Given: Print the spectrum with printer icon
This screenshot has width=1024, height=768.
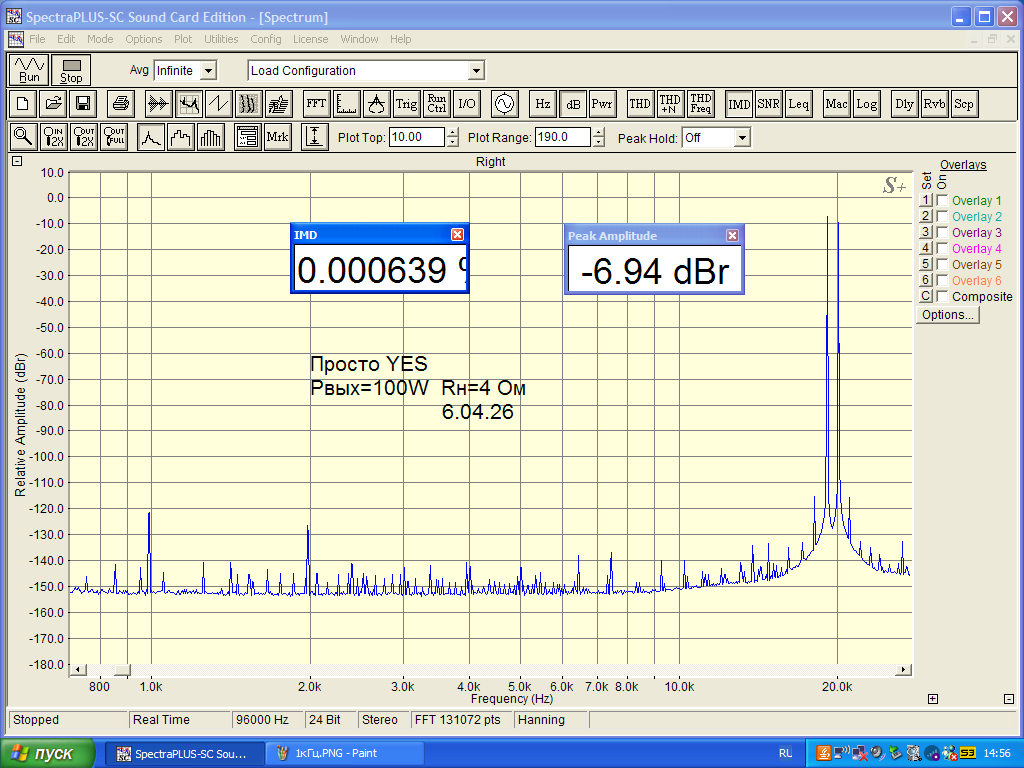Looking at the screenshot, I should click(x=121, y=104).
